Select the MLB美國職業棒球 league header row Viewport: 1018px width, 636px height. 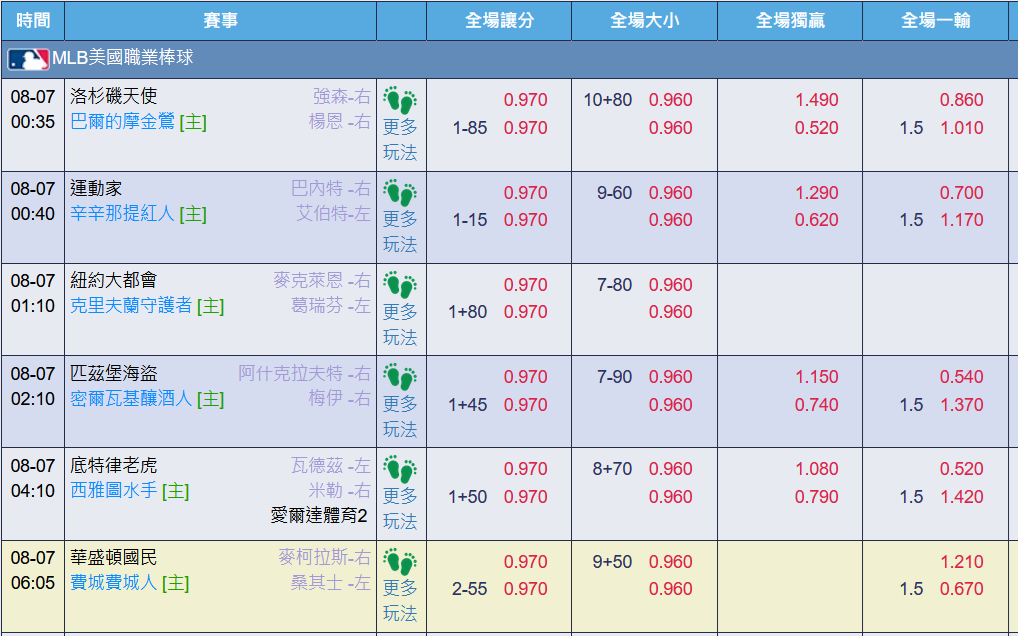pos(509,59)
